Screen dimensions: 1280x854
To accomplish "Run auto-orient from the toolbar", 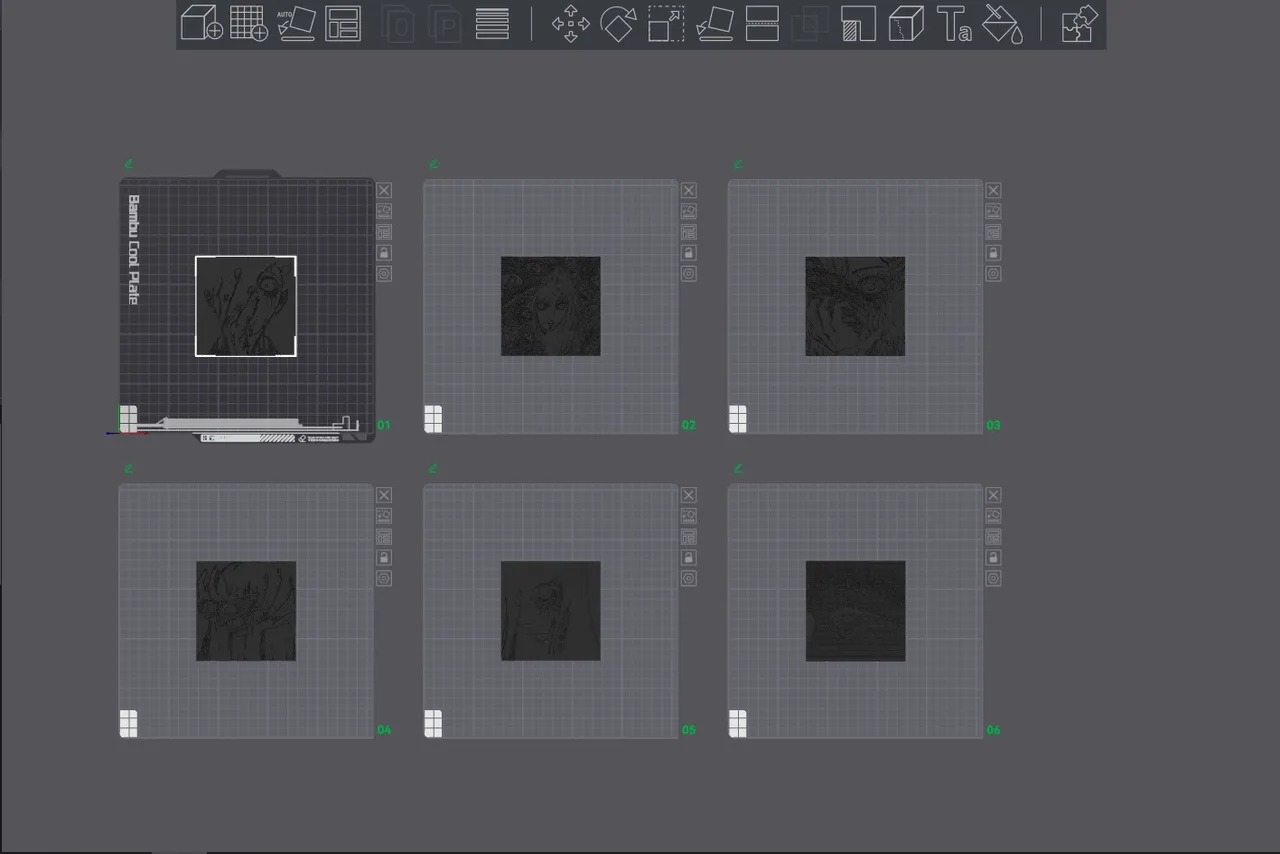I will pyautogui.click(x=296, y=25).
